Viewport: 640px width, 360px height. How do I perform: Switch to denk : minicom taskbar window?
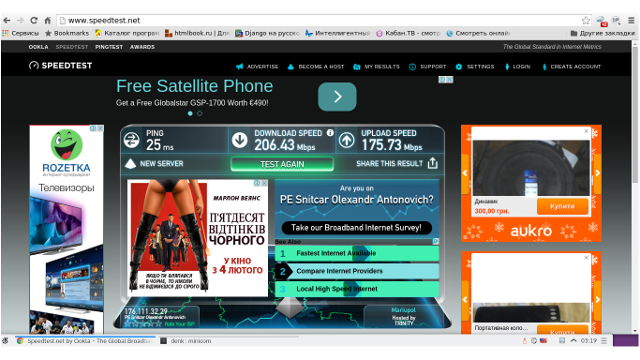click(186, 341)
